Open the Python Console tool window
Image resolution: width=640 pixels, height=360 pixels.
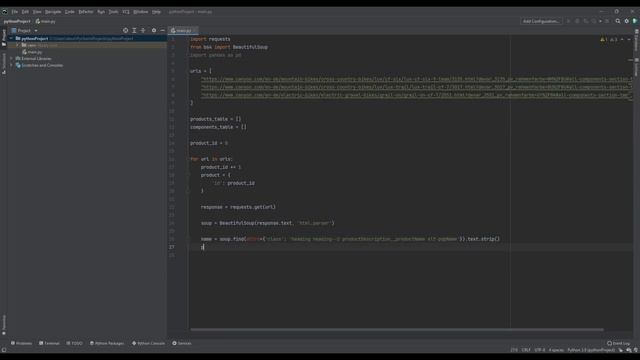[x=149, y=343]
